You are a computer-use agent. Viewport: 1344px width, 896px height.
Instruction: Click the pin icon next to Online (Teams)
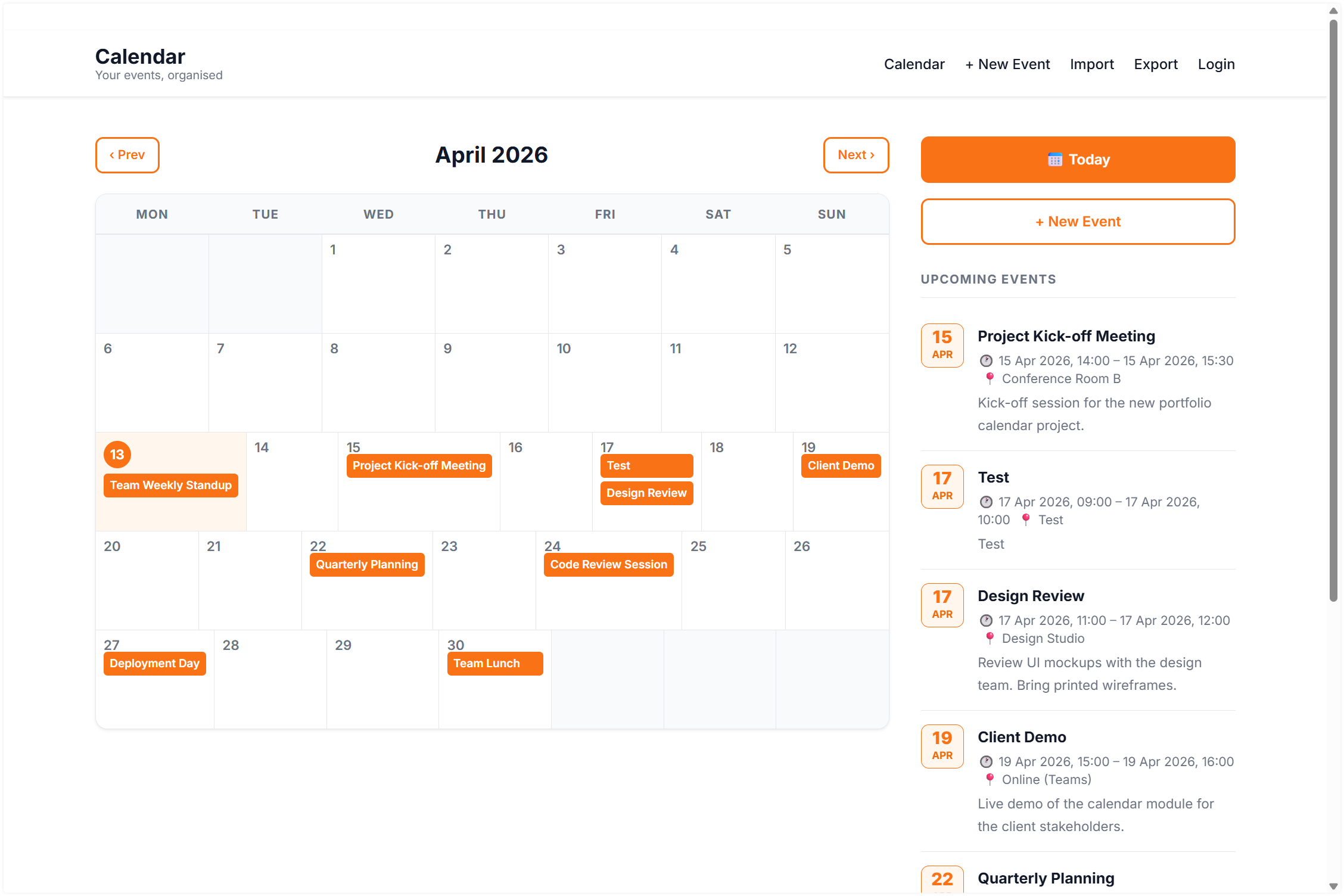tap(990, 779)
